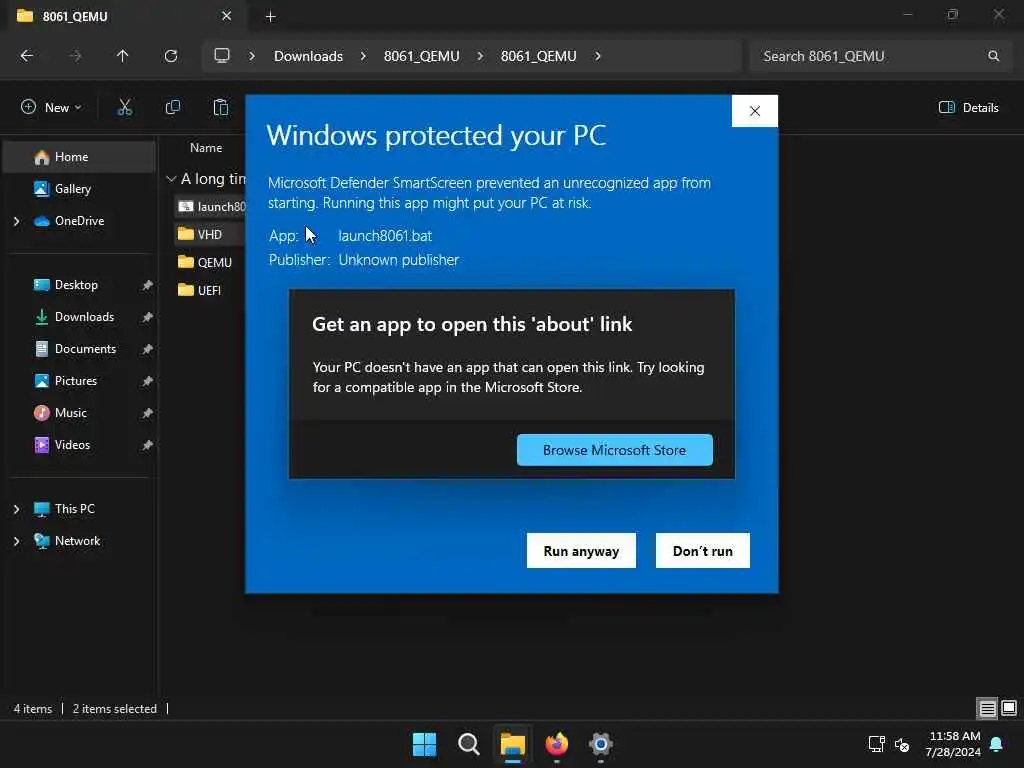
Task: Close the SmartScreen dialog with X
Action: 754,111
